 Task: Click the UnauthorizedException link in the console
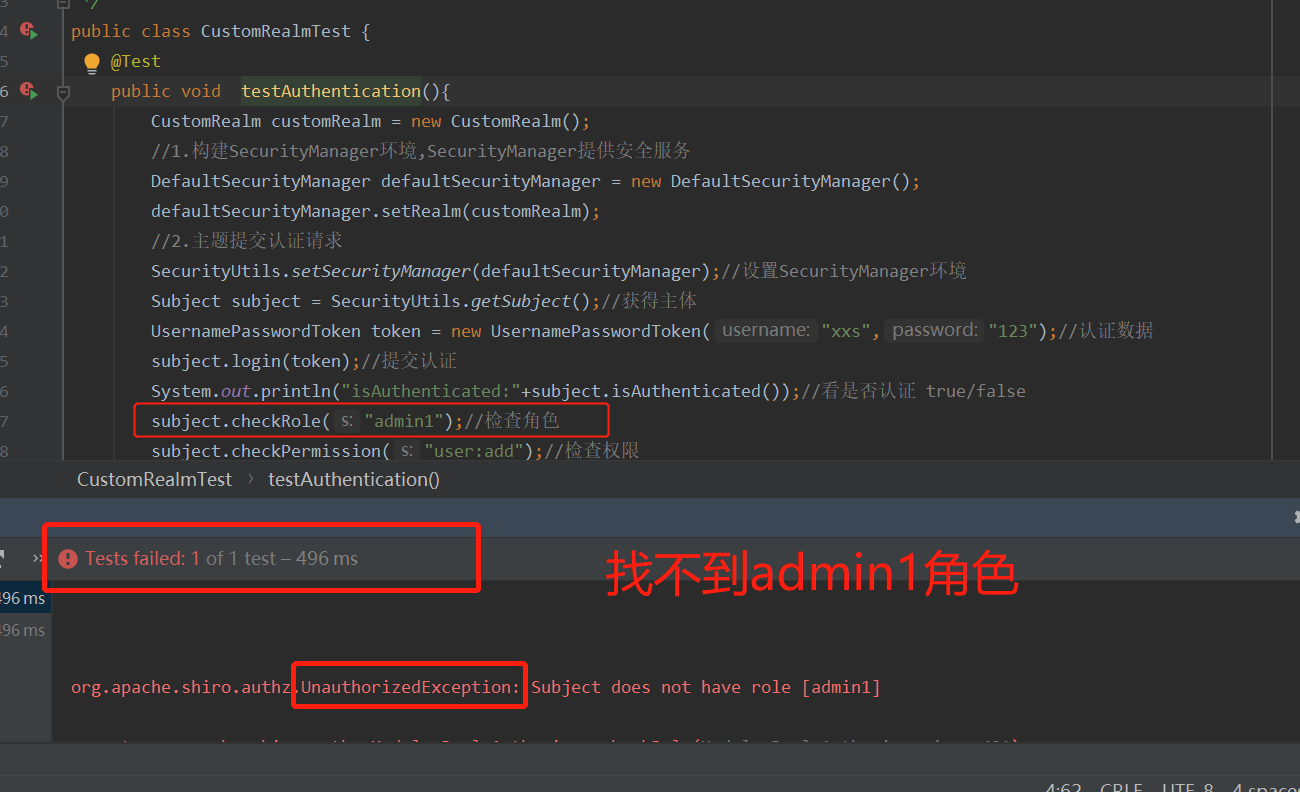pyautogui.click(x=409, y=686)
